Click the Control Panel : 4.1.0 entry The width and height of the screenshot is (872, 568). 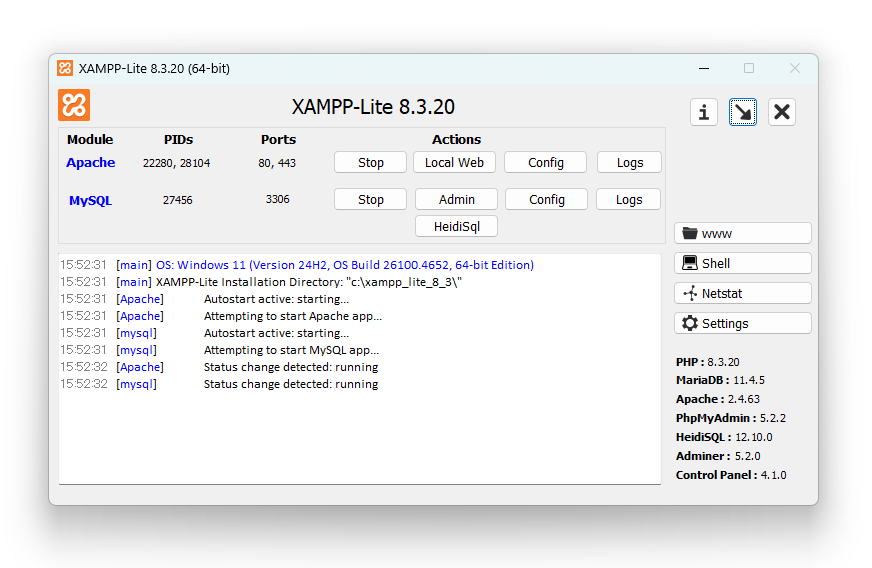click(731, 475)
